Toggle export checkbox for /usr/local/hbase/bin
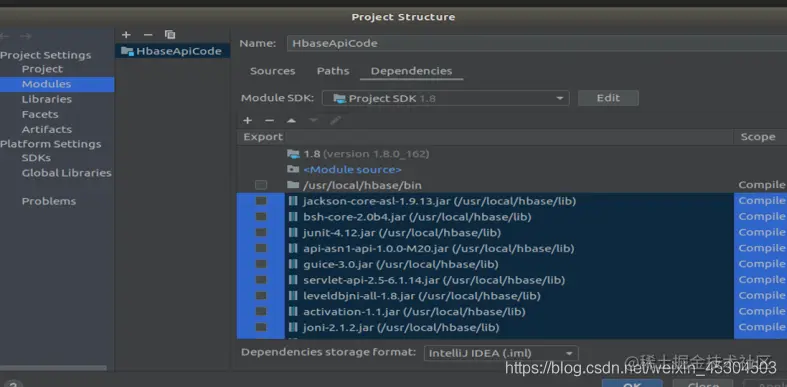 [x=260, y=185]
